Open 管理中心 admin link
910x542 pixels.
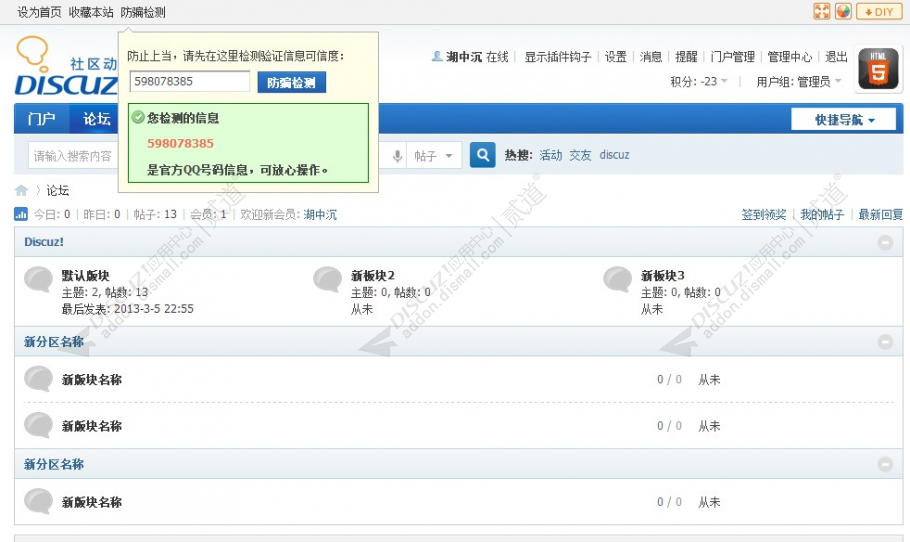(790, 57)
